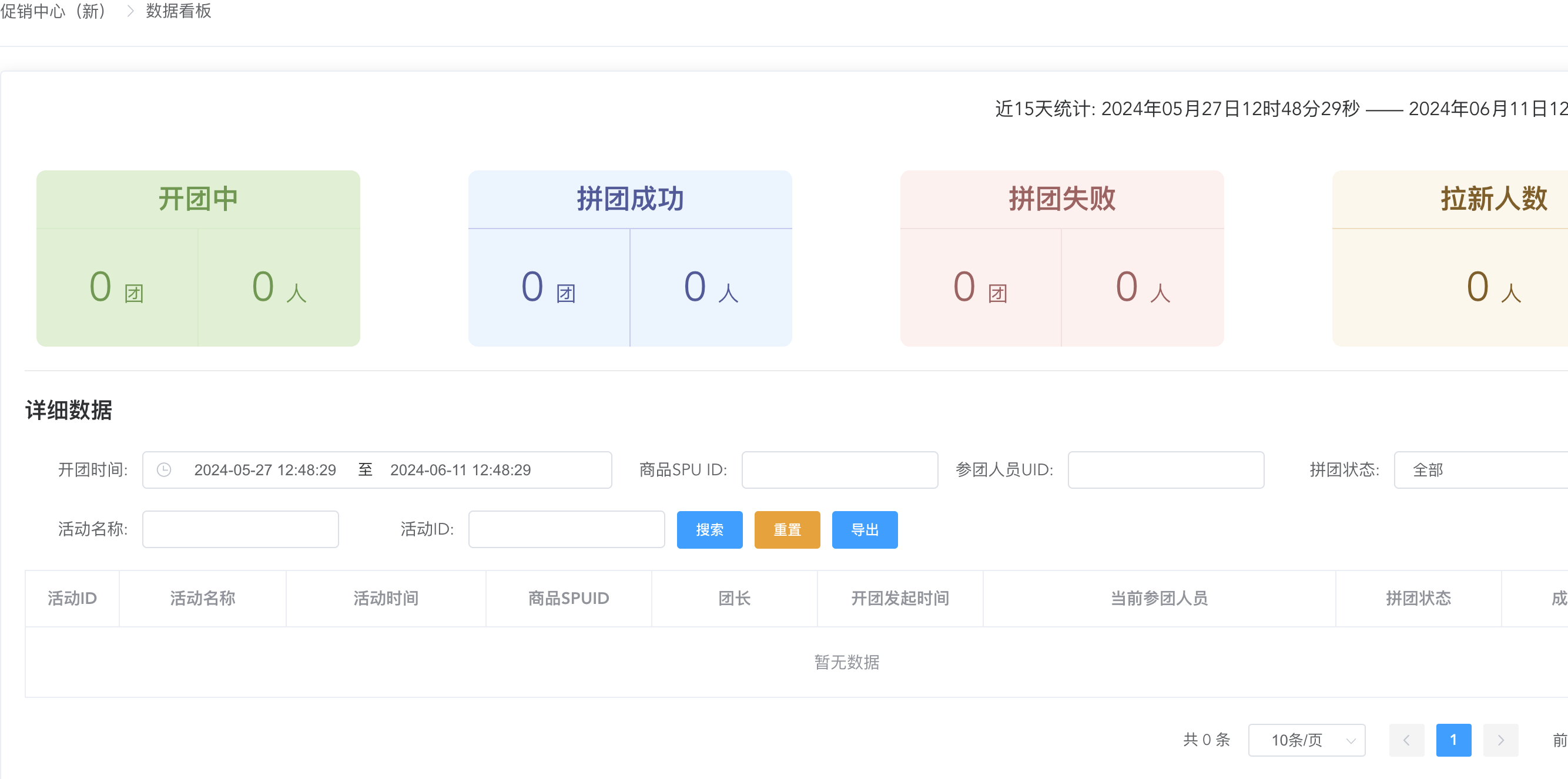Click the 拼团失败 card title
Screen dimensions: 1568x779
(x=1062, y=199)
